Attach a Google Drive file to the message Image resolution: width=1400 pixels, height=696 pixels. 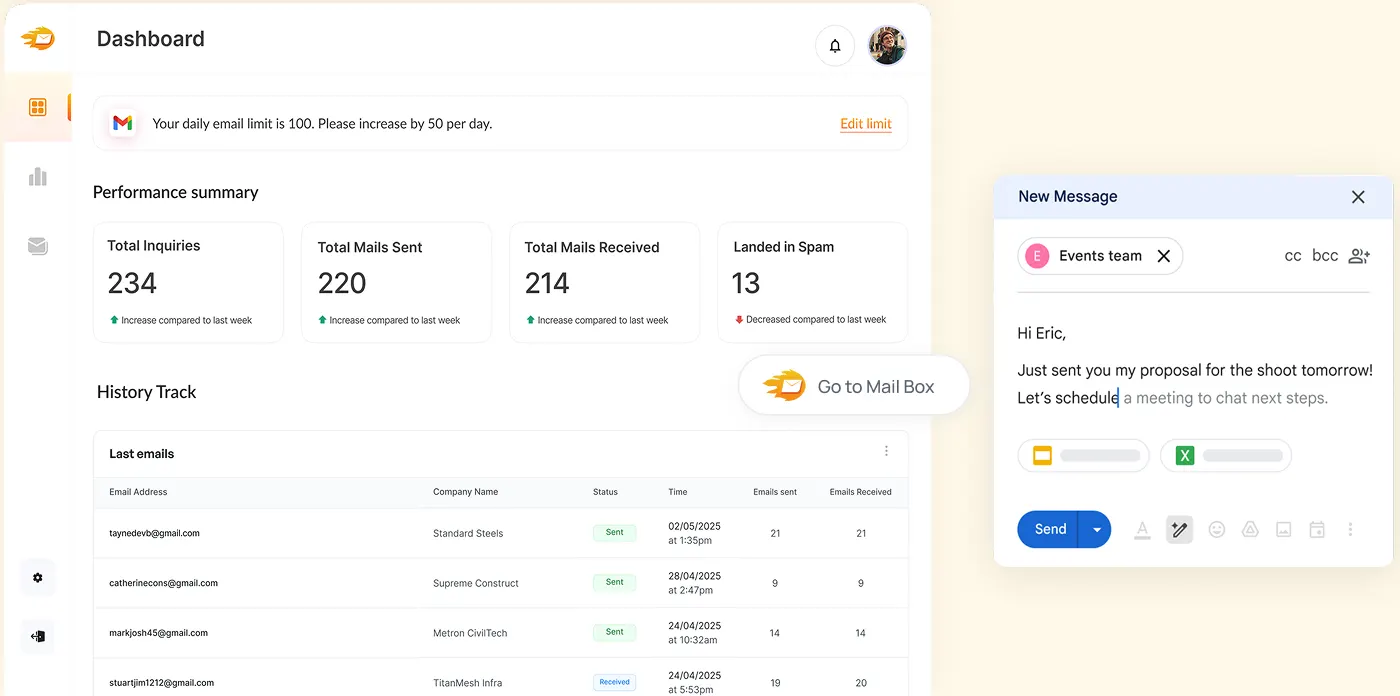pos(1250,529)
